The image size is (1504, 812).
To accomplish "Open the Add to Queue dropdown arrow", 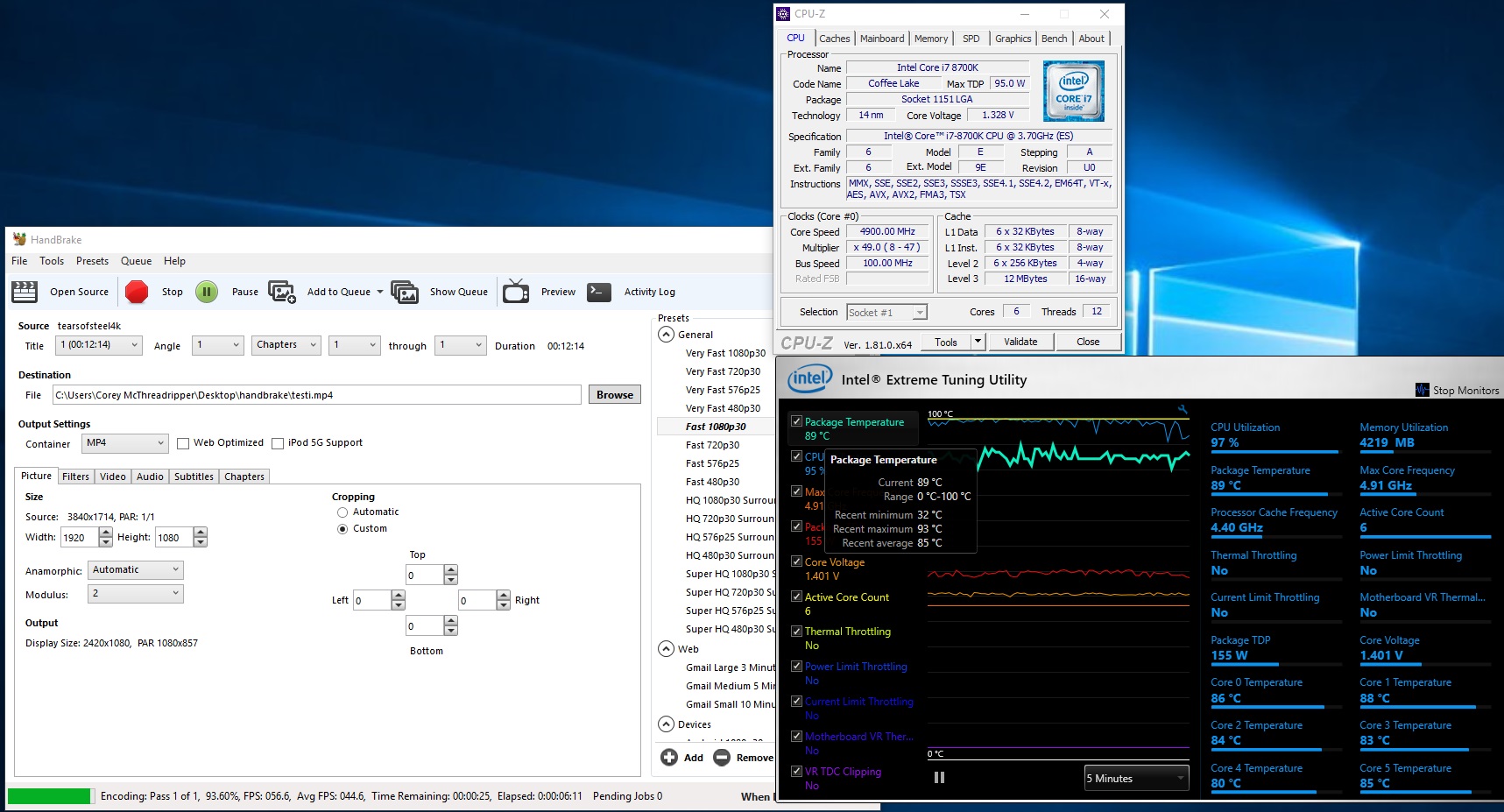I will tap(380, 292).
